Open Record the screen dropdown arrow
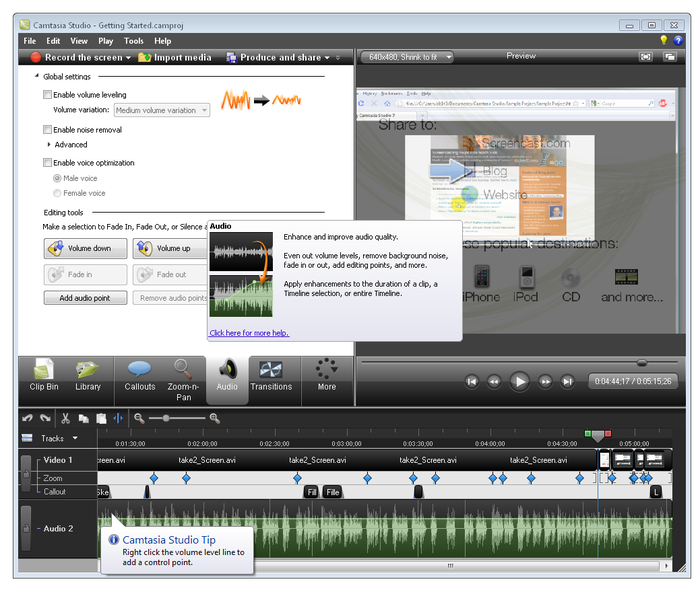Viewport: 700px width, 592px height. click(128, 58)
